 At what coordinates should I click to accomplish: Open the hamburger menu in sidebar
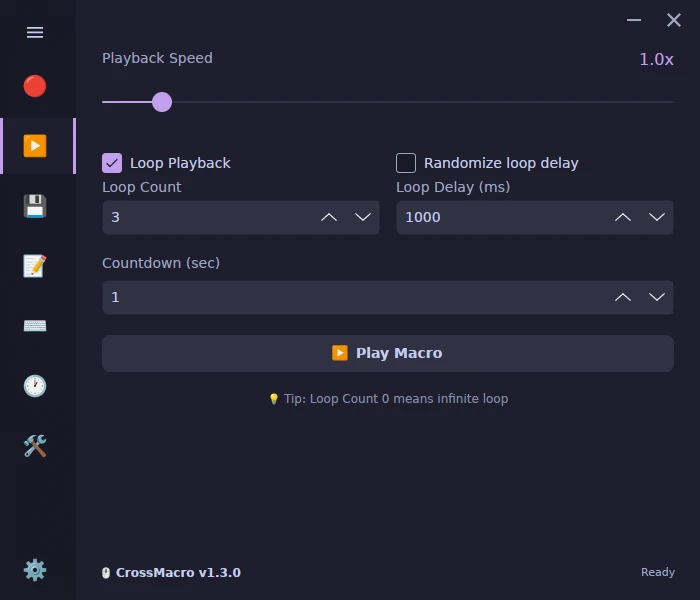coord(35,32)
